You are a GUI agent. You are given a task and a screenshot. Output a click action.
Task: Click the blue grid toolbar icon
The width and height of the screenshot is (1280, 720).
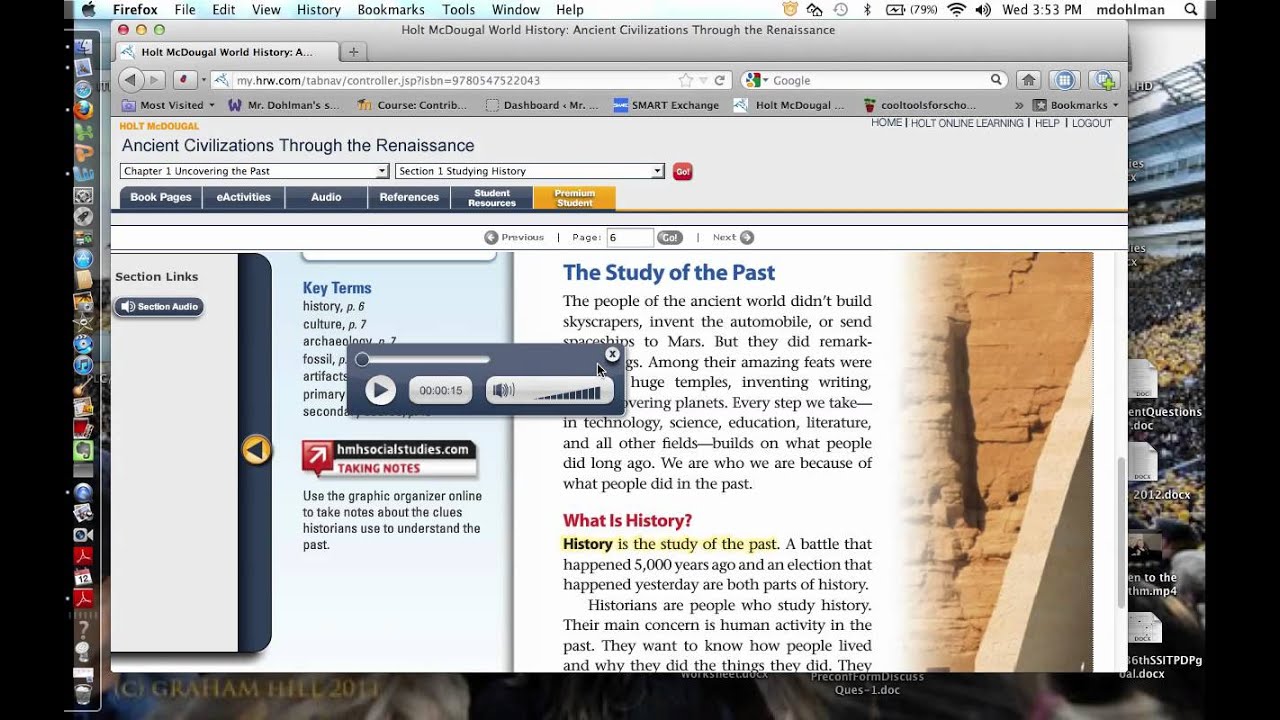point(1064,80)
